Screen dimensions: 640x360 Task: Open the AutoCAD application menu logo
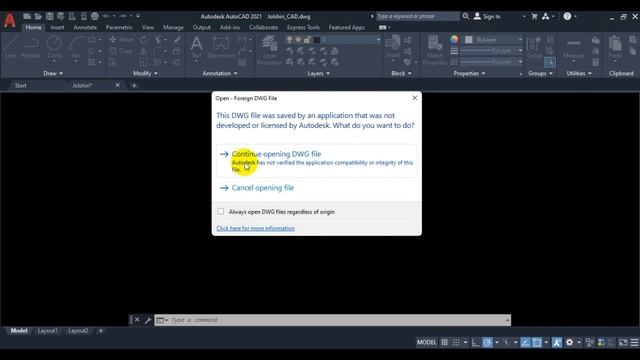point(9,20)
